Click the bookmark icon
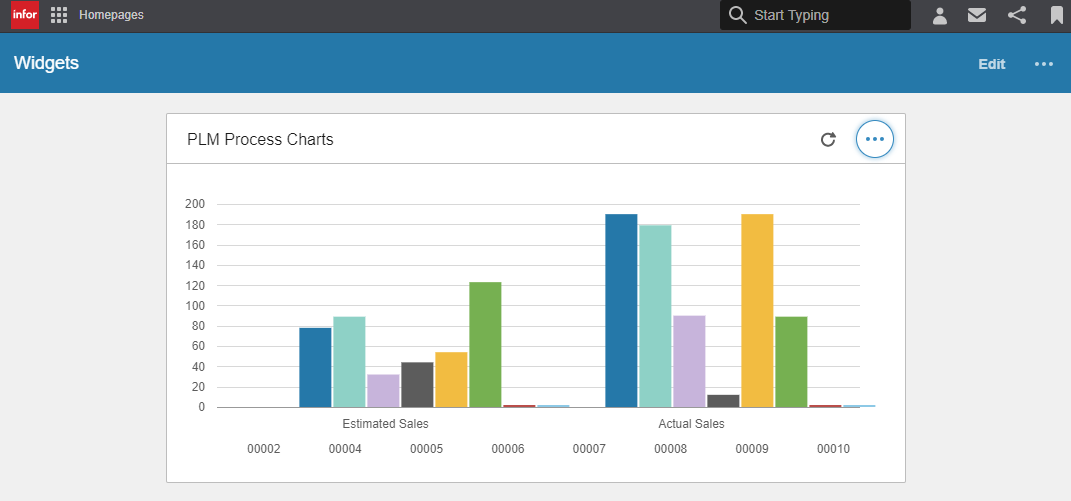This screenshot has height=501, width=1071. click(1056, 15)
